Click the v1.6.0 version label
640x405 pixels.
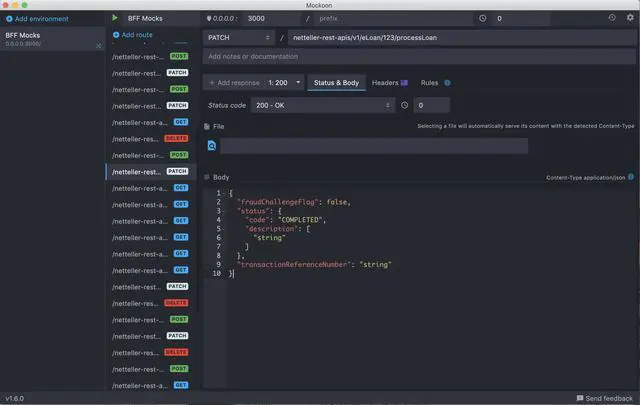pyautogui.click(x=15, y=398)
